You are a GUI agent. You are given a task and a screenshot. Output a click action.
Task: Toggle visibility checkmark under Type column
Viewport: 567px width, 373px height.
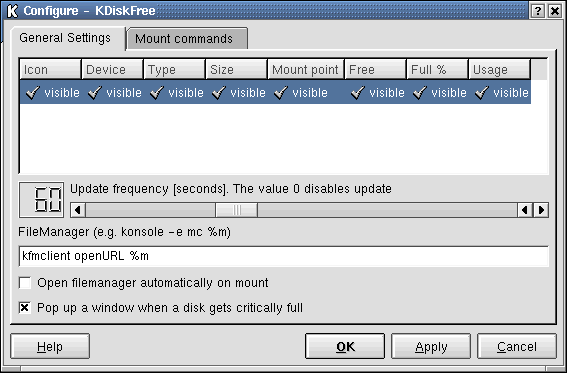click(157, 93)
